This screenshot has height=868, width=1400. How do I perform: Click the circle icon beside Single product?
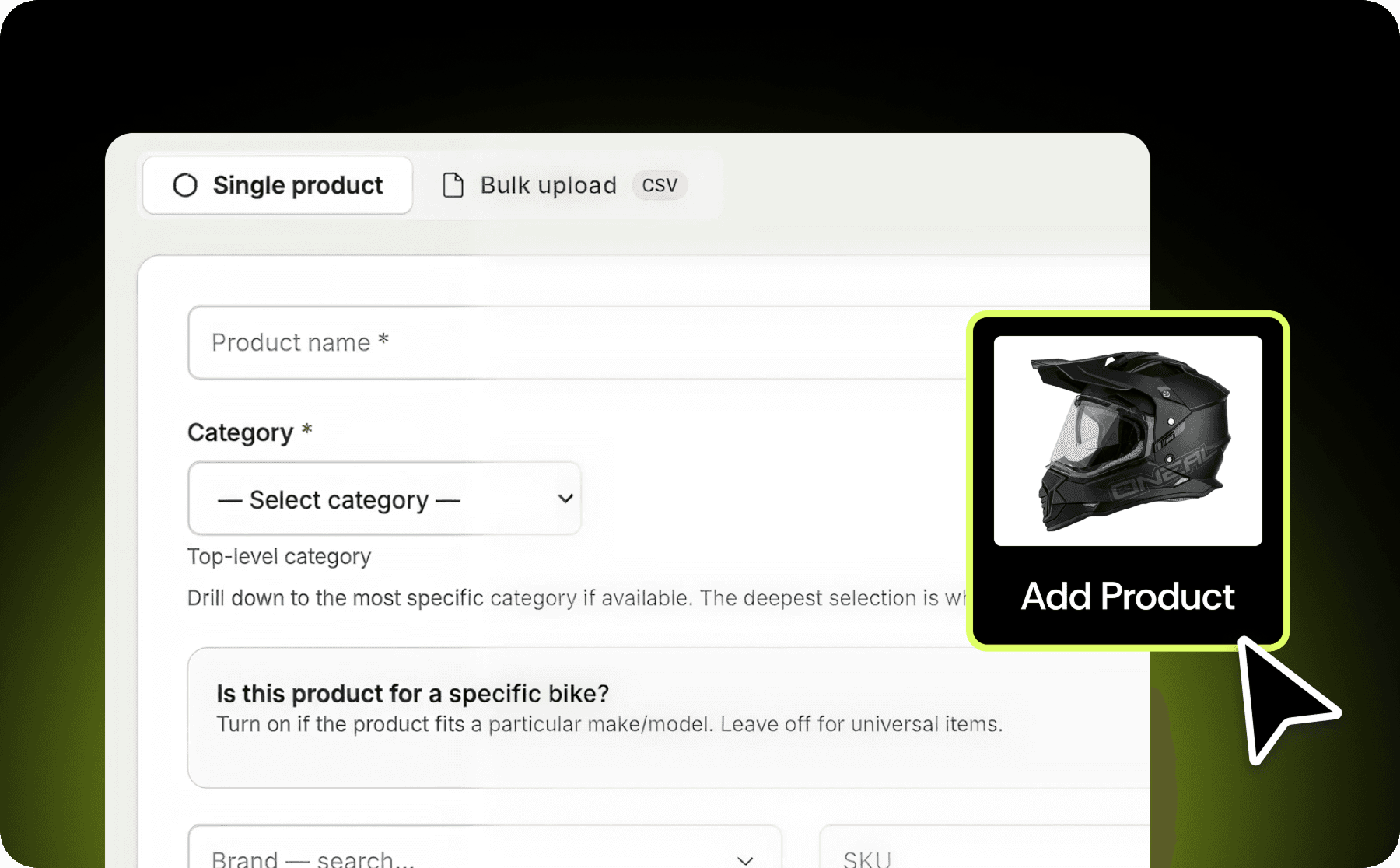(185, 185)
